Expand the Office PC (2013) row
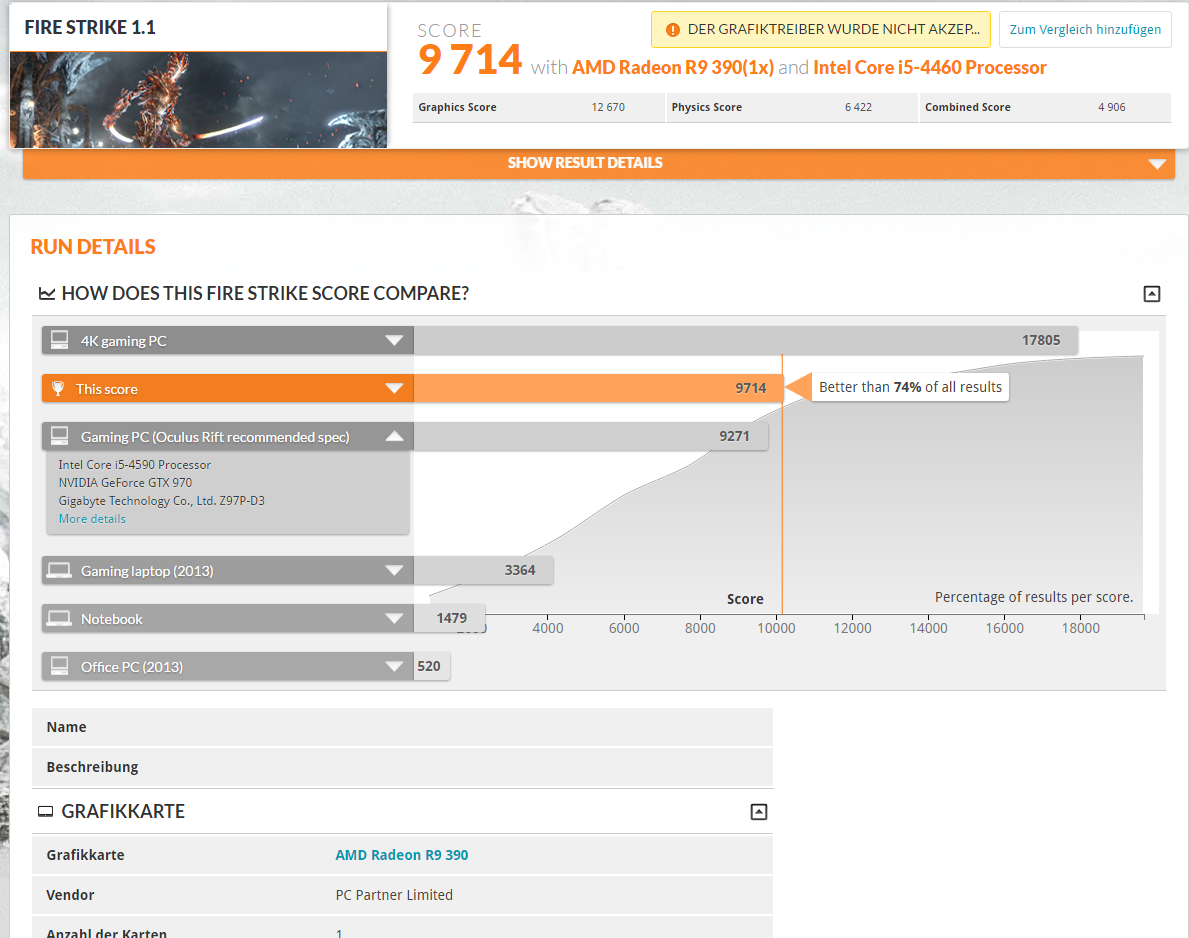Screen dimensions: 1189x938 (x=394, y=666)
